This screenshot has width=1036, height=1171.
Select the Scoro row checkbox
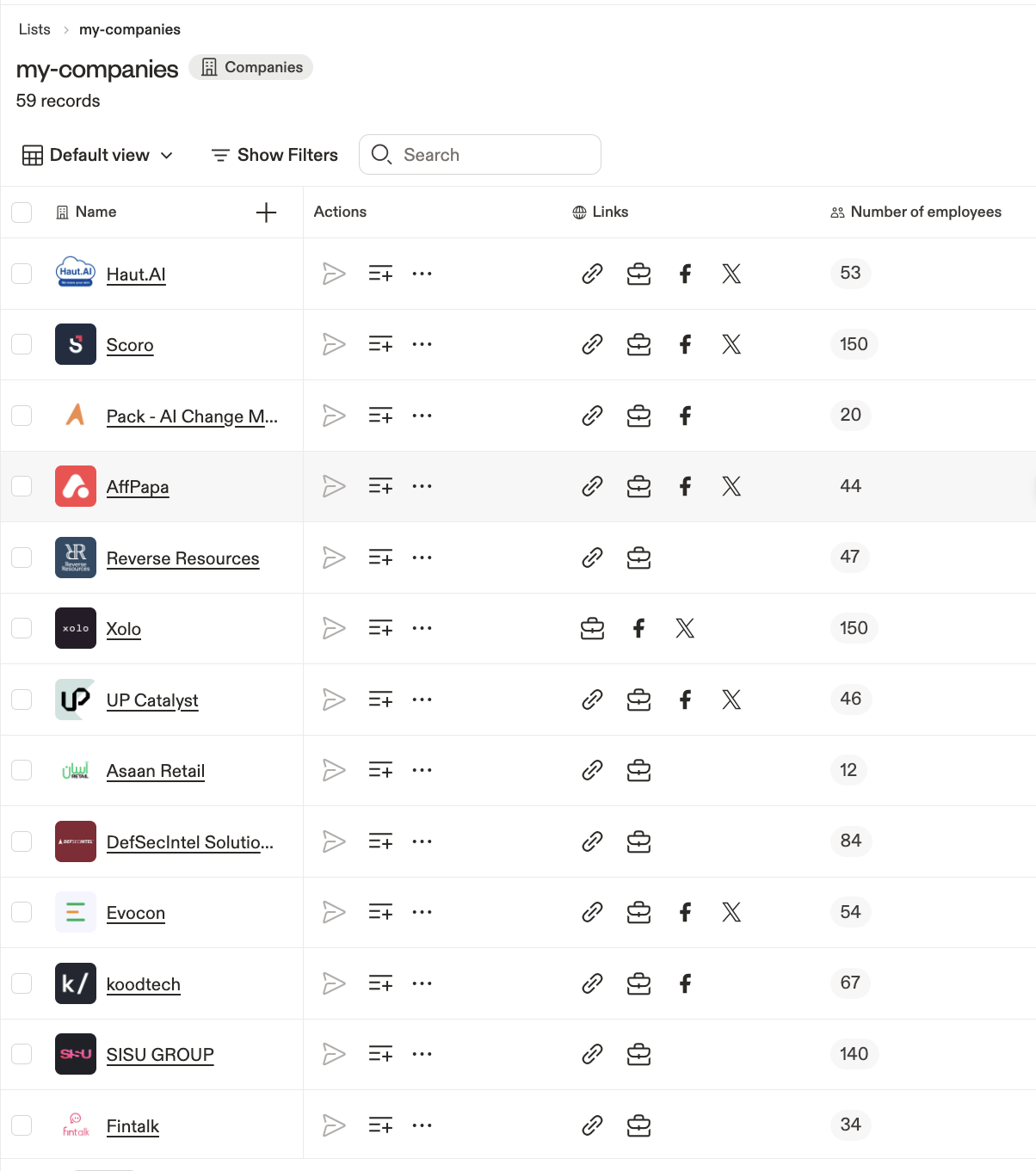click(x=22, y=344)
